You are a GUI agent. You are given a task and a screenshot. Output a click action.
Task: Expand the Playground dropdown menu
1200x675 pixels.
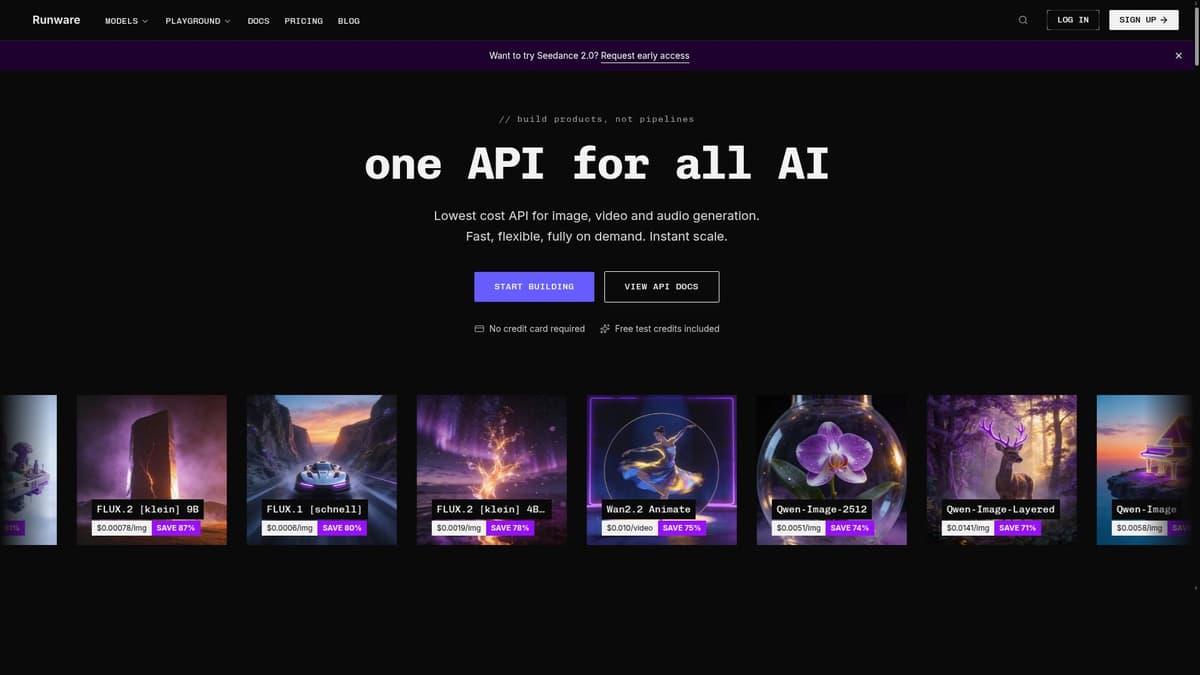(x=198, y=21)
